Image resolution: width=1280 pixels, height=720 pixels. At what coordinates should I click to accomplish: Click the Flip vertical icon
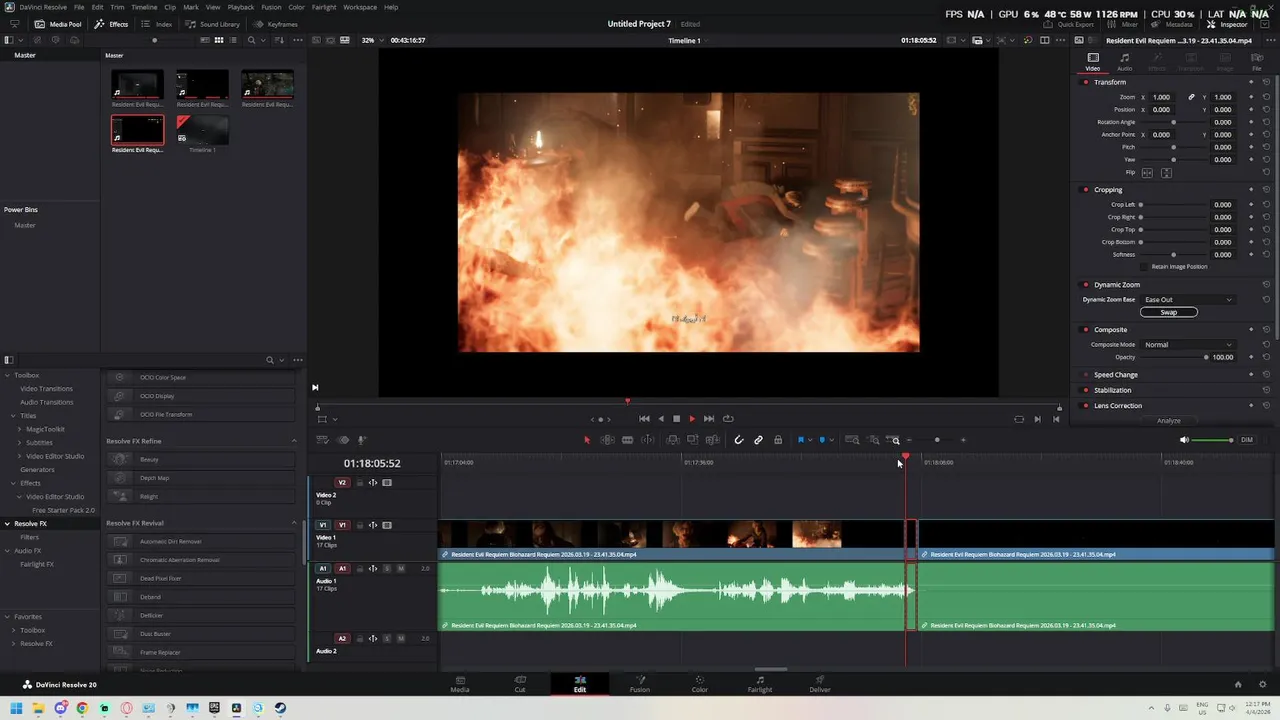[x=1166, y=173]
